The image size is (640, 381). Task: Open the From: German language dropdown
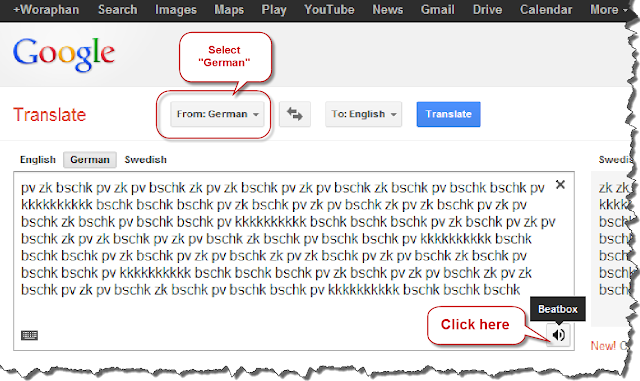pyautogui.click(x=218, y=114)
